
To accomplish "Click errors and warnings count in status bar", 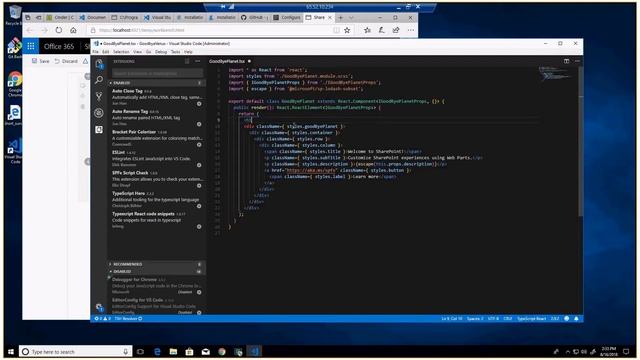I will point(103,318).
